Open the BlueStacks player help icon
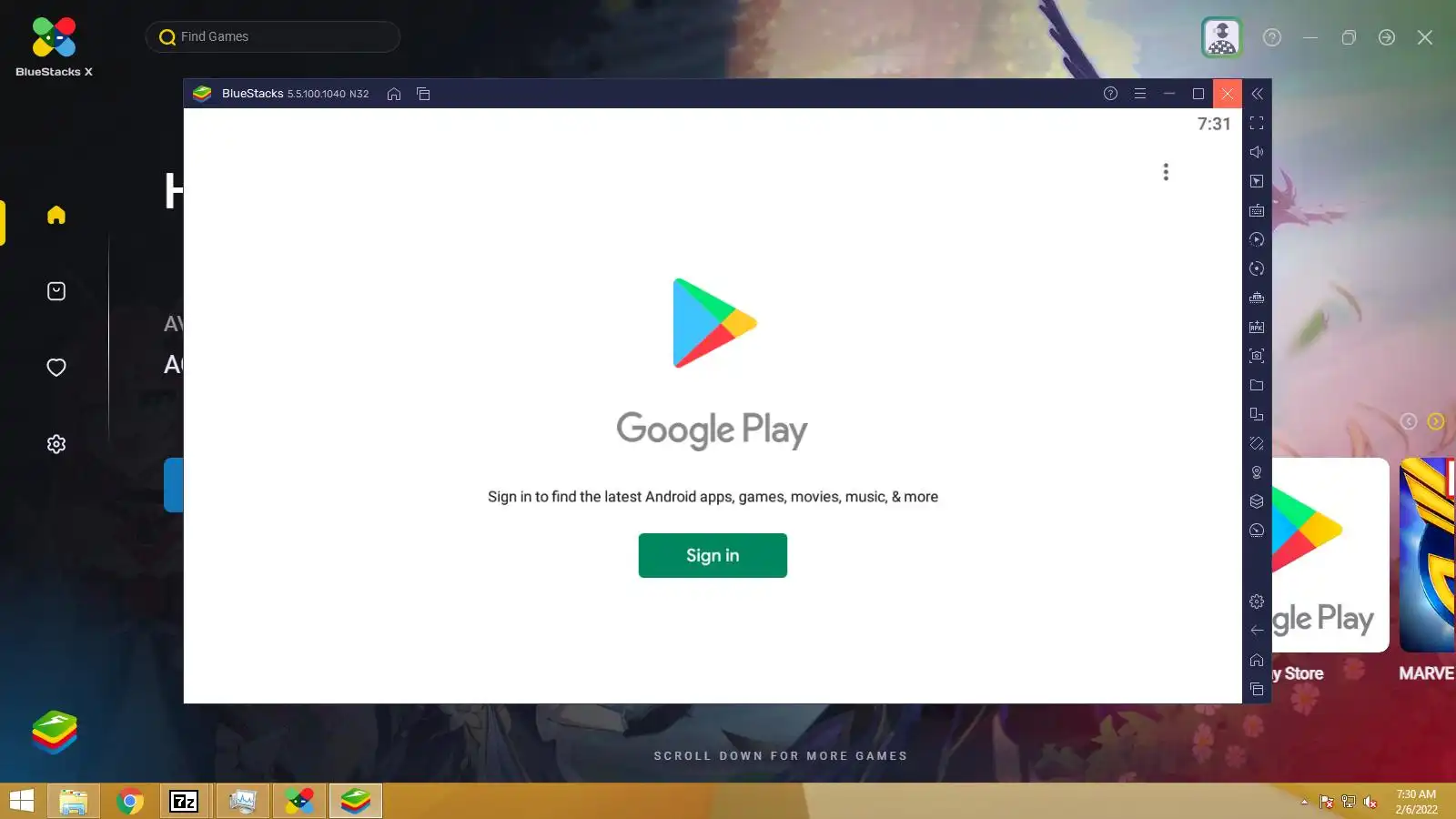1456x819 pixels. point(1110,94)
